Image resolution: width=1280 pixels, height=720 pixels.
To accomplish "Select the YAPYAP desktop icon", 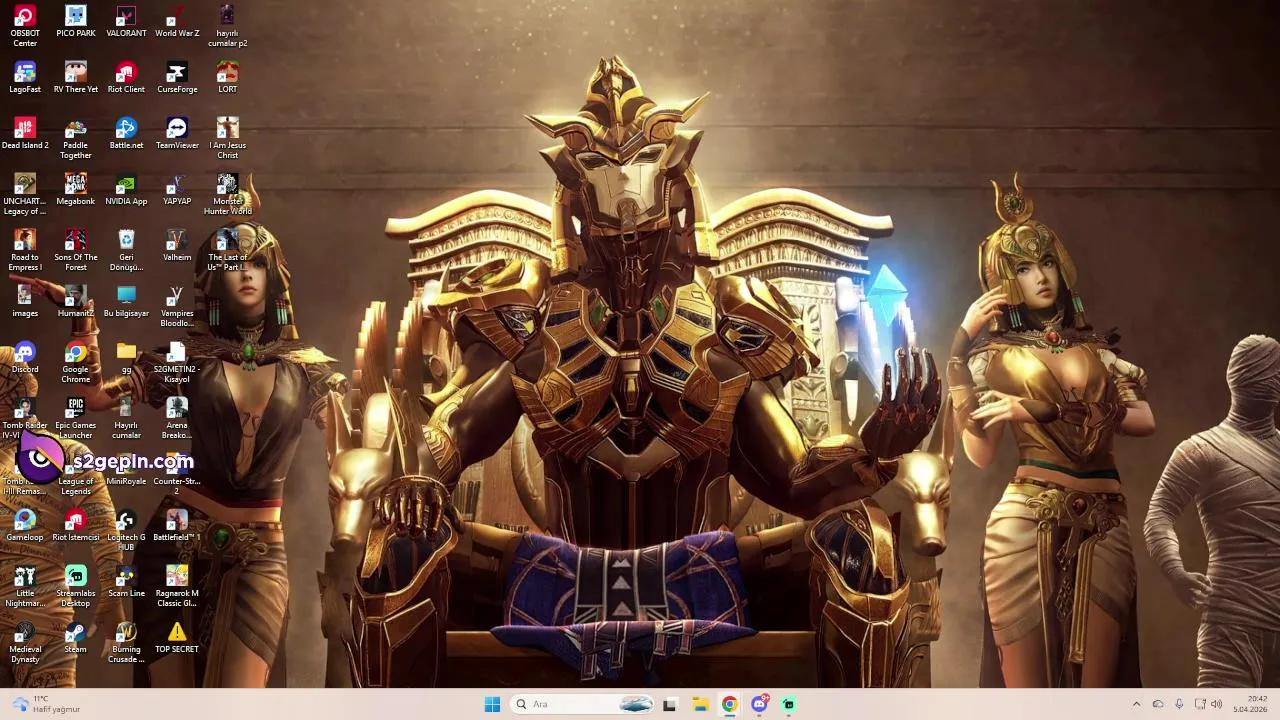I will pyautogui.click(x=177, y=190).
